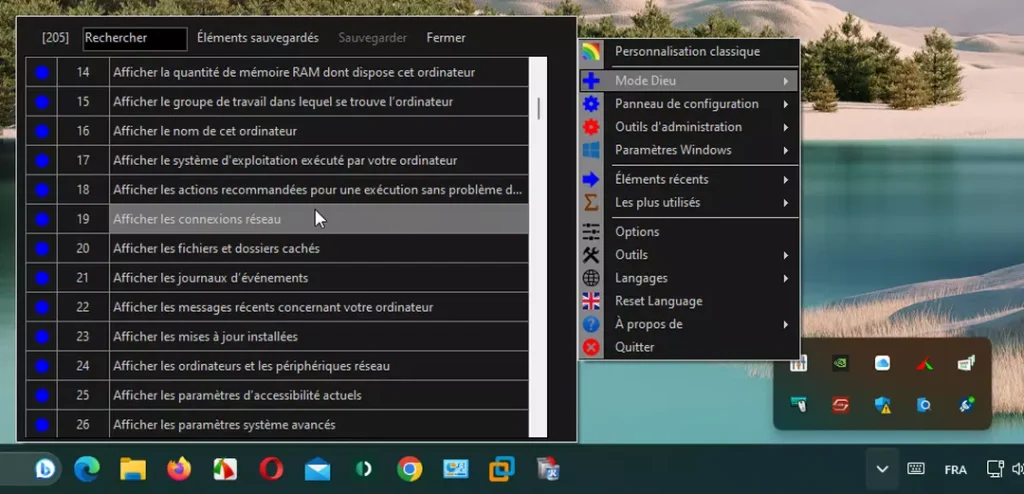Click the sliders Options icon
Viewport: 1024px width, 494px height.
tap(591, 232)
